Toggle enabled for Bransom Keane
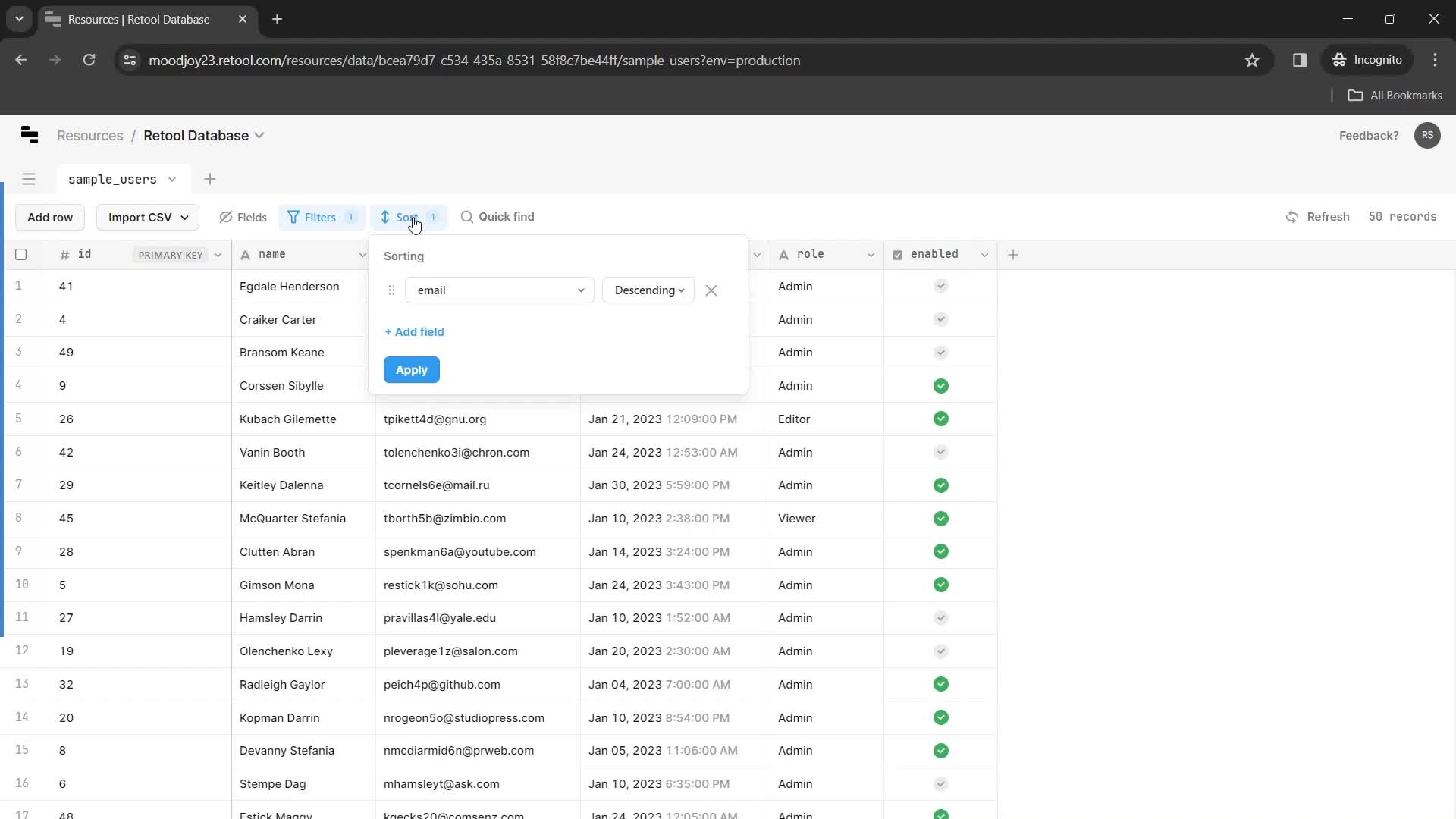This screenshot has height=819, width=1456. [x=941, y=353]
